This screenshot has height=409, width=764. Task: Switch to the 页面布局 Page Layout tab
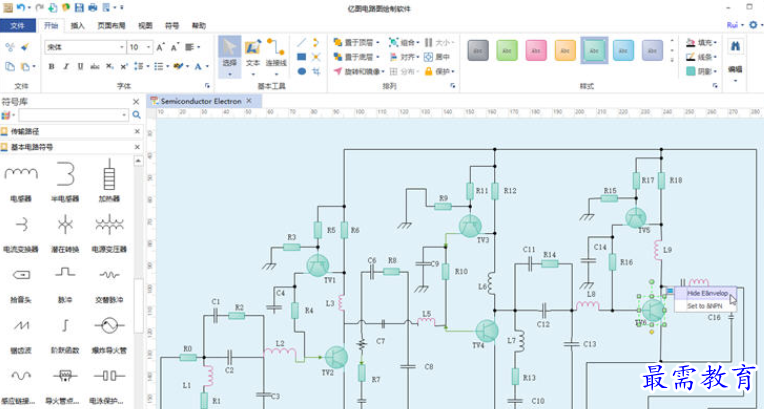tap(112, 26)
